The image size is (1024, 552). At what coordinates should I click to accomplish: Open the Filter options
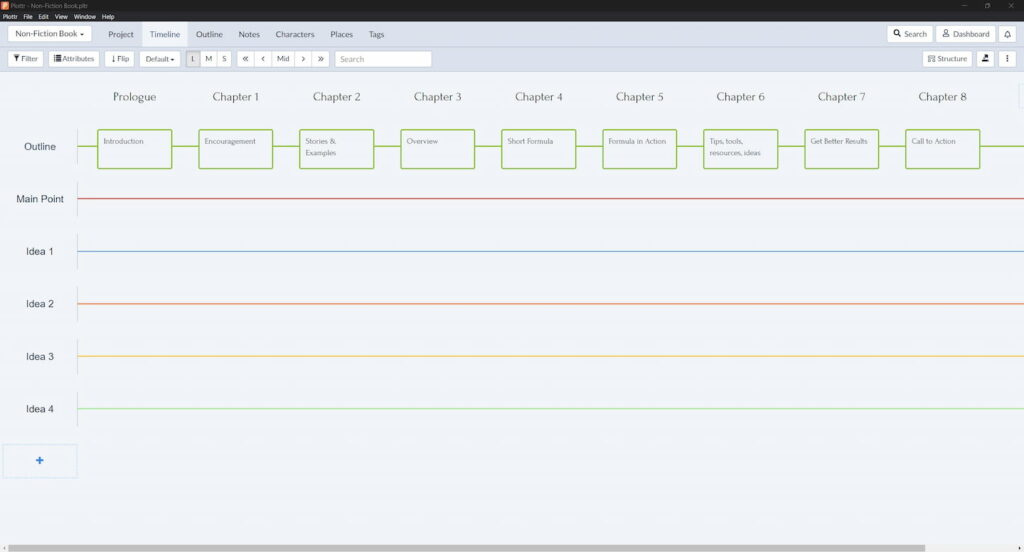[25, 59]
